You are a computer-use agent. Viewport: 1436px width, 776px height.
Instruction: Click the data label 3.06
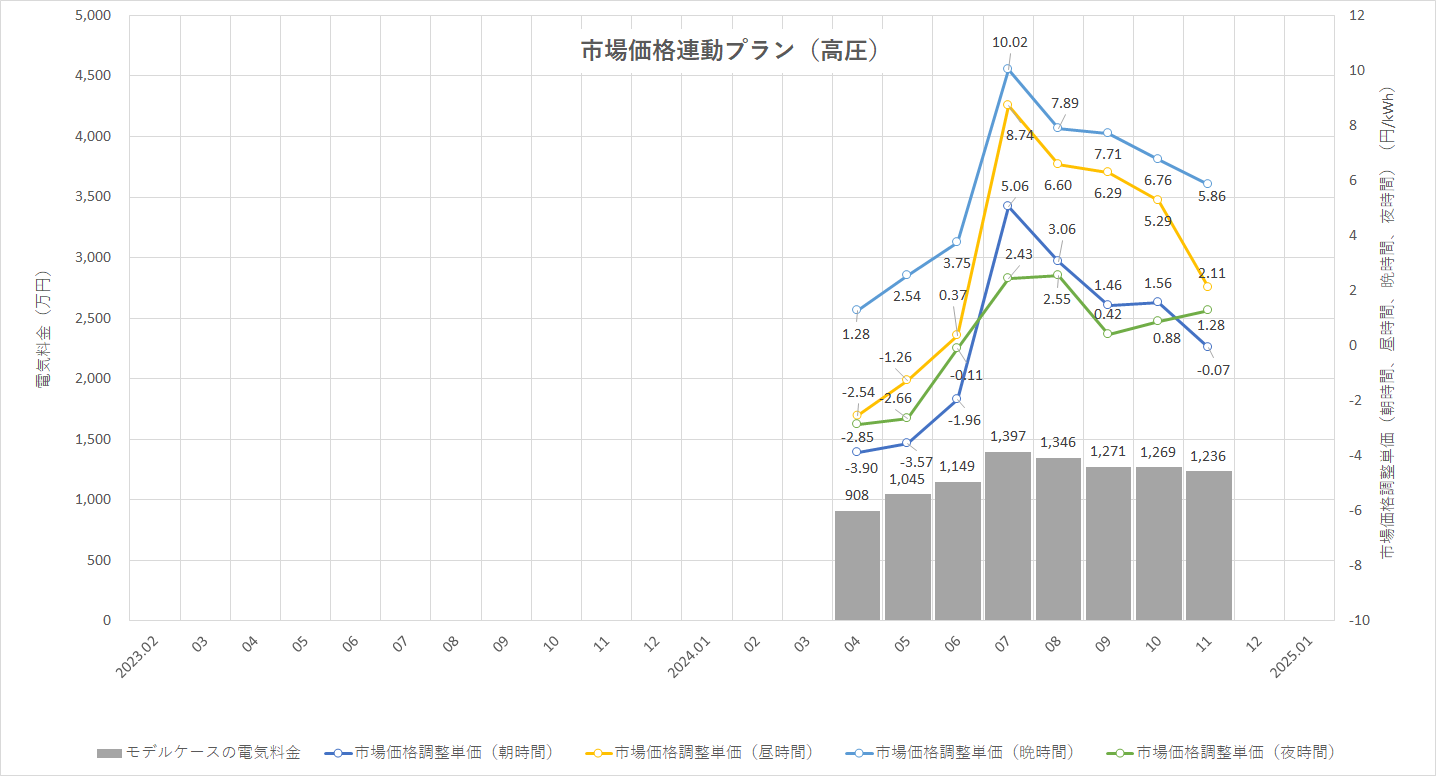1062,229
